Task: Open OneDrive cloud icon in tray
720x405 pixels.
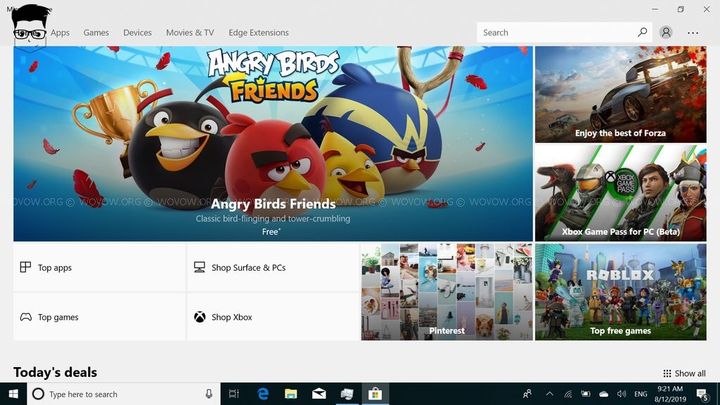Action: [x=604, y=394]
